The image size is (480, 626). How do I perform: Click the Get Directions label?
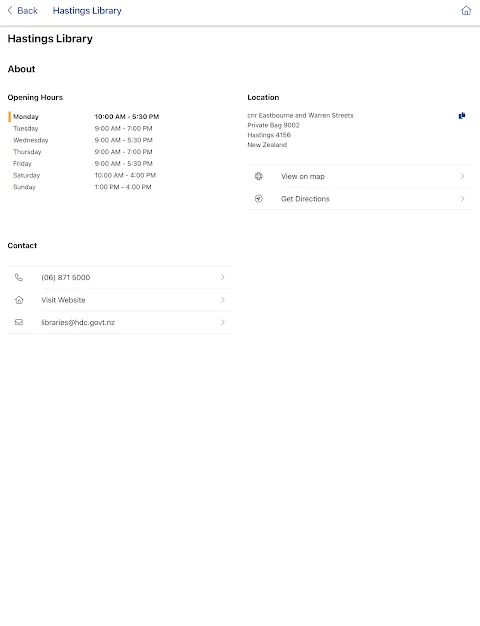point(305,198)
